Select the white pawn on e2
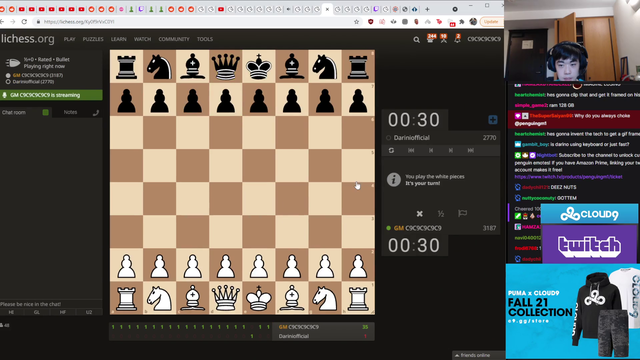 click(x=259, y=265)
